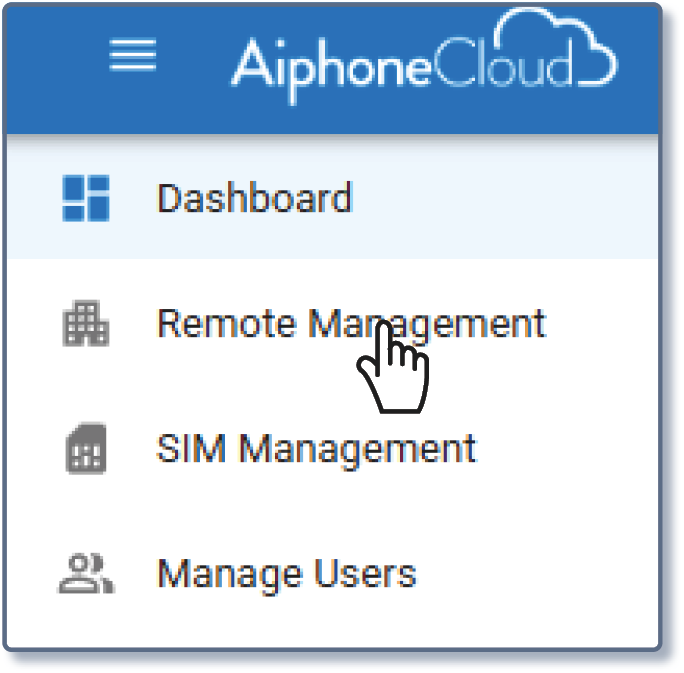Click the Remote Management building icon
The image size is (684, 673).
tap(85, 324)
